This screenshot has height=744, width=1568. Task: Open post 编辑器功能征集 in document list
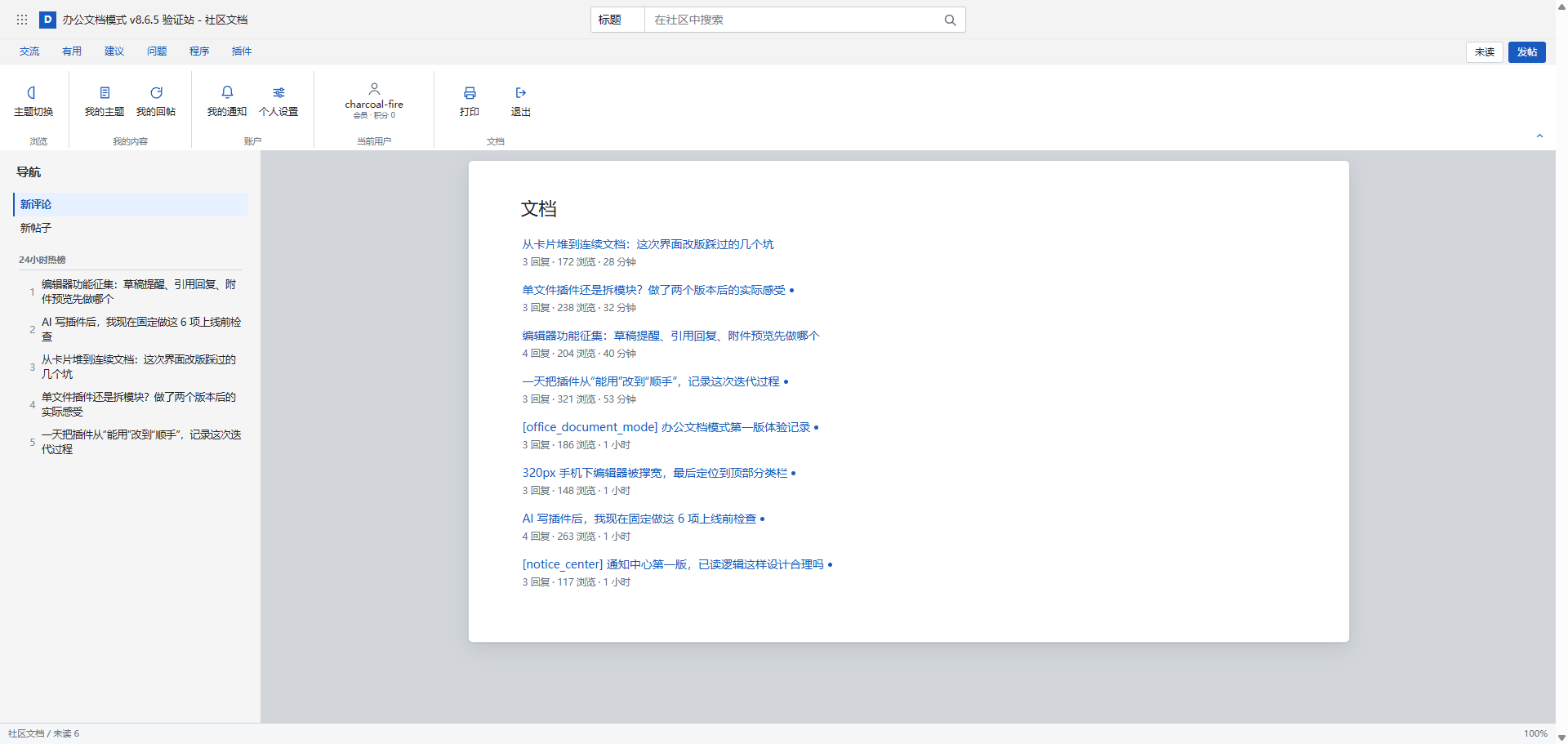point(670,336)
